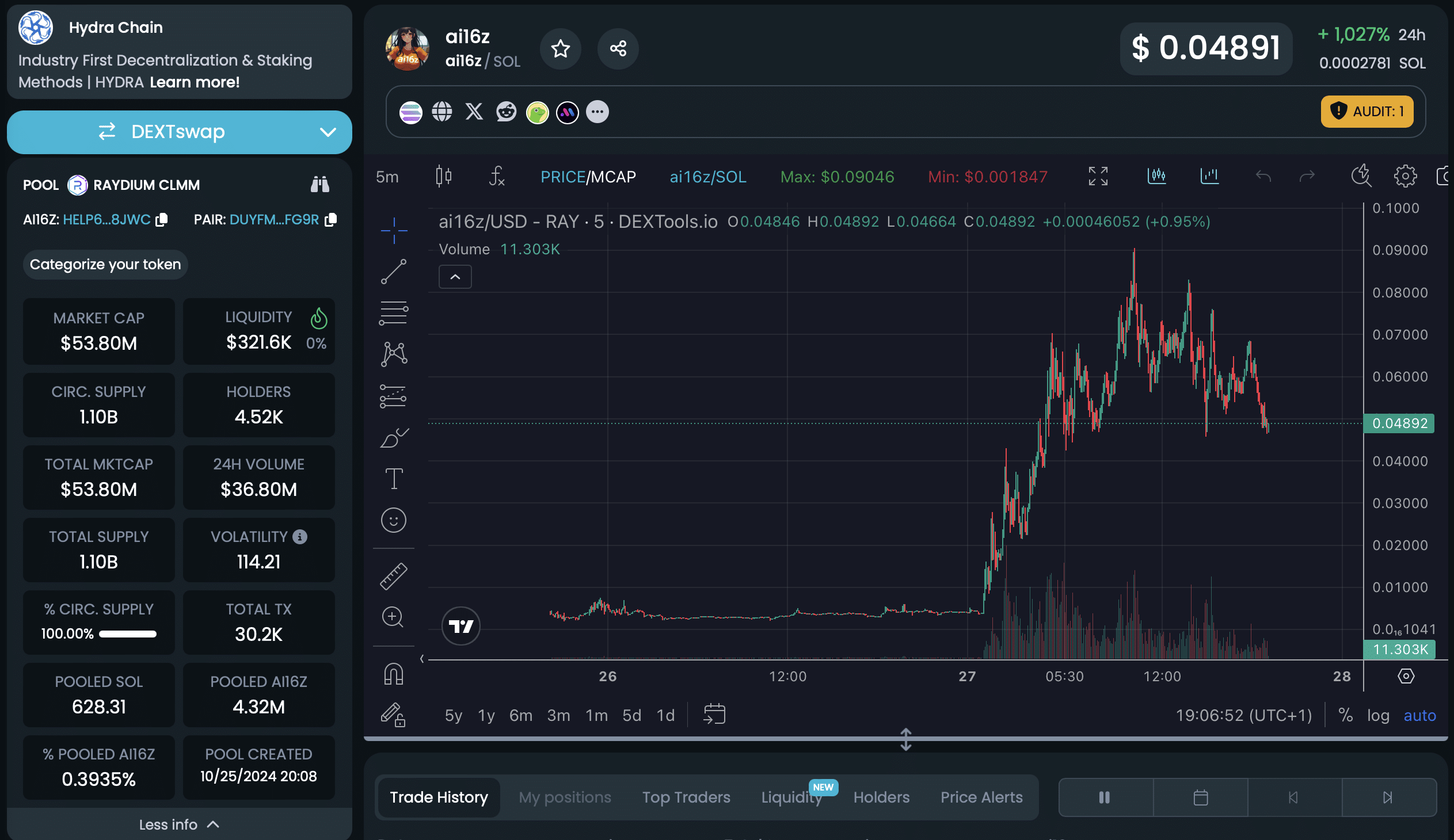This screenshot has height=840, width=1454.
Task: Open the 5m timeframe selector
Action: [387, 177]
